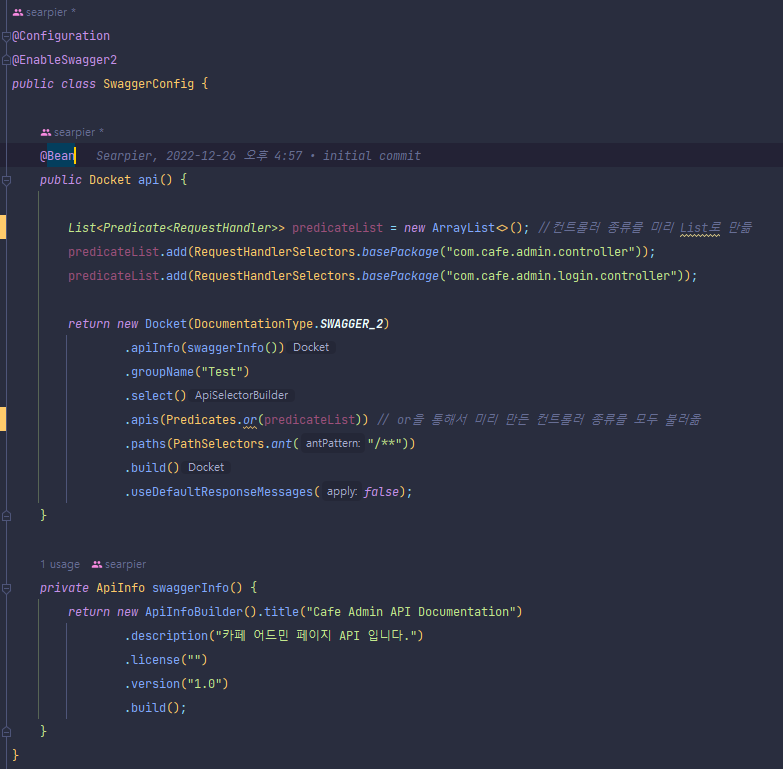This screenshot has width=783, height=769.
Task: Collapse the swaggerInfo() method fold marker
Action: pyautogui.click(x=6, y=588)
